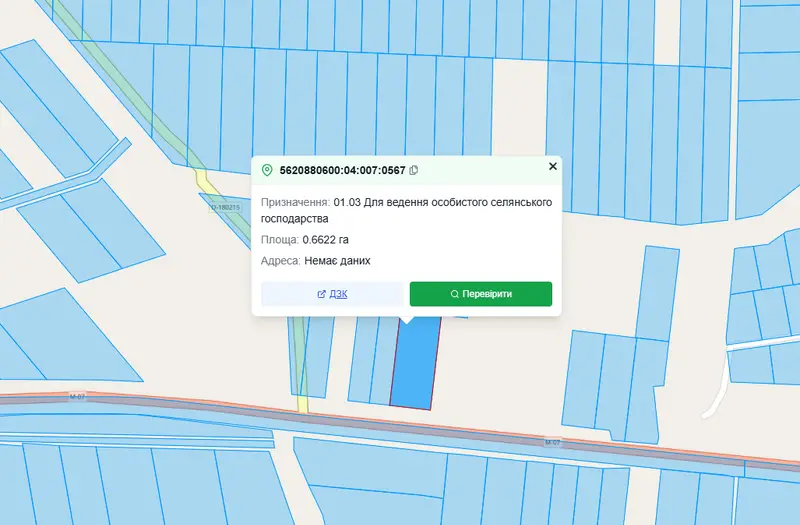Click the green location pin icon
The height and width of the screenshot is (525, 800).
[x=267, y=170]
